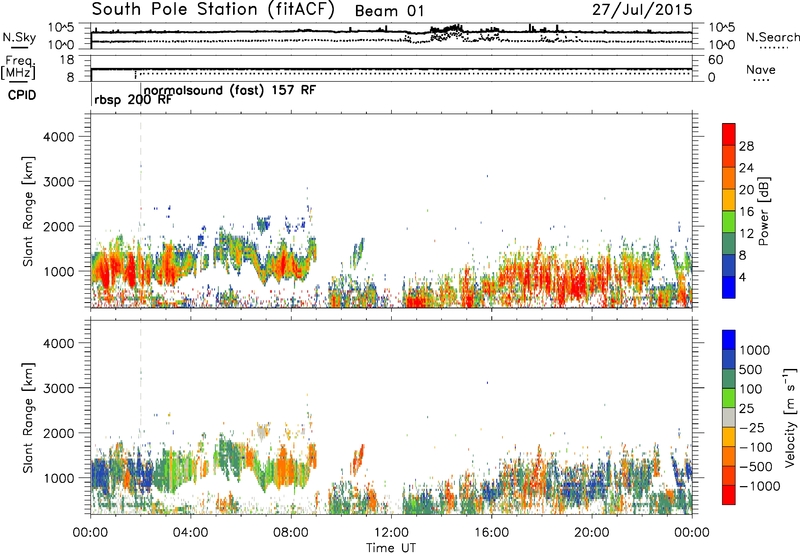Click the 'Time UT' axis label

tap(391, 548)
